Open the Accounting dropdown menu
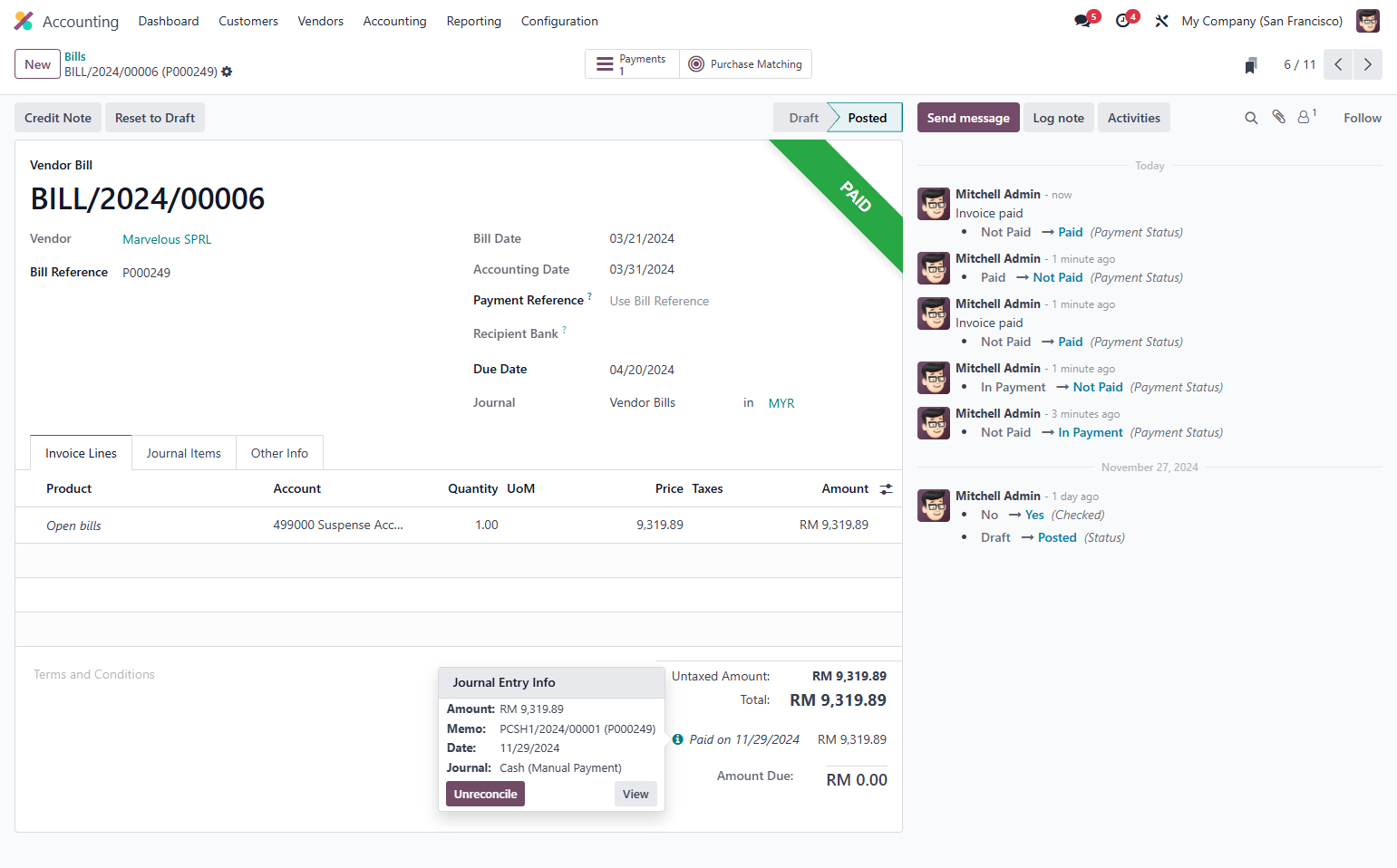Image resolution: width=1397 pixels, height=868 pixels. pos(394,21)
